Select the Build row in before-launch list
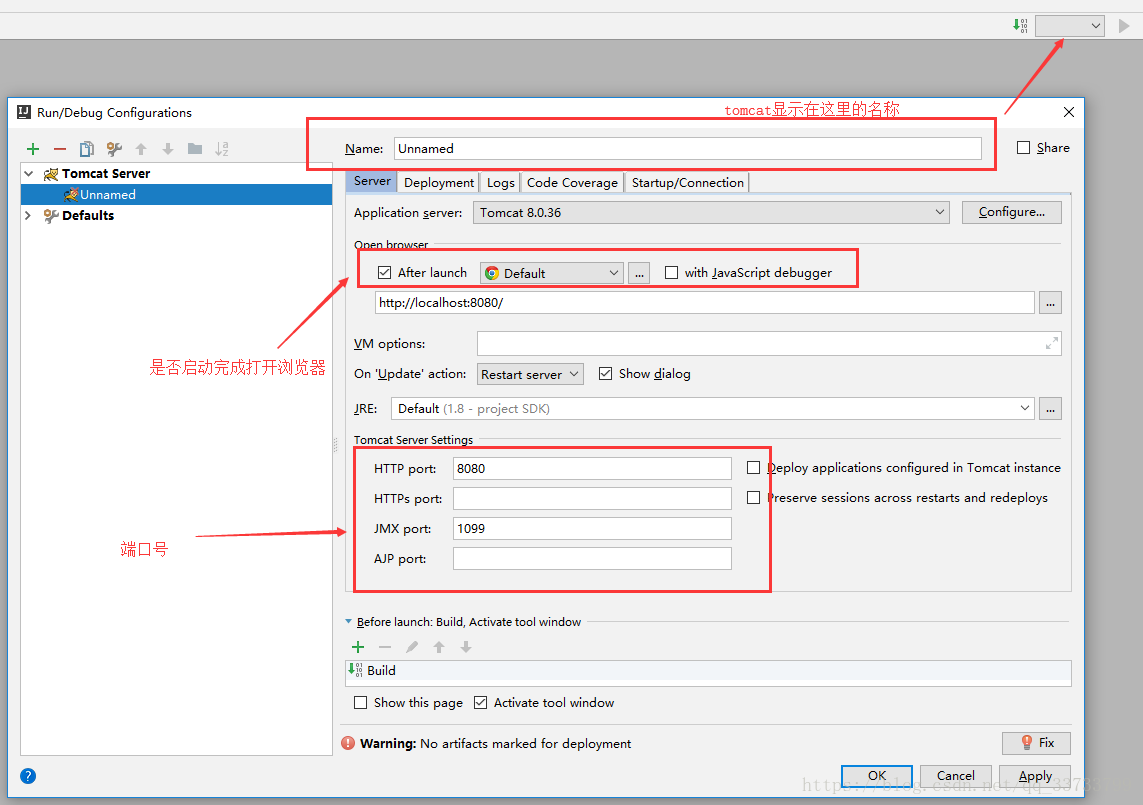 point(708,671)
